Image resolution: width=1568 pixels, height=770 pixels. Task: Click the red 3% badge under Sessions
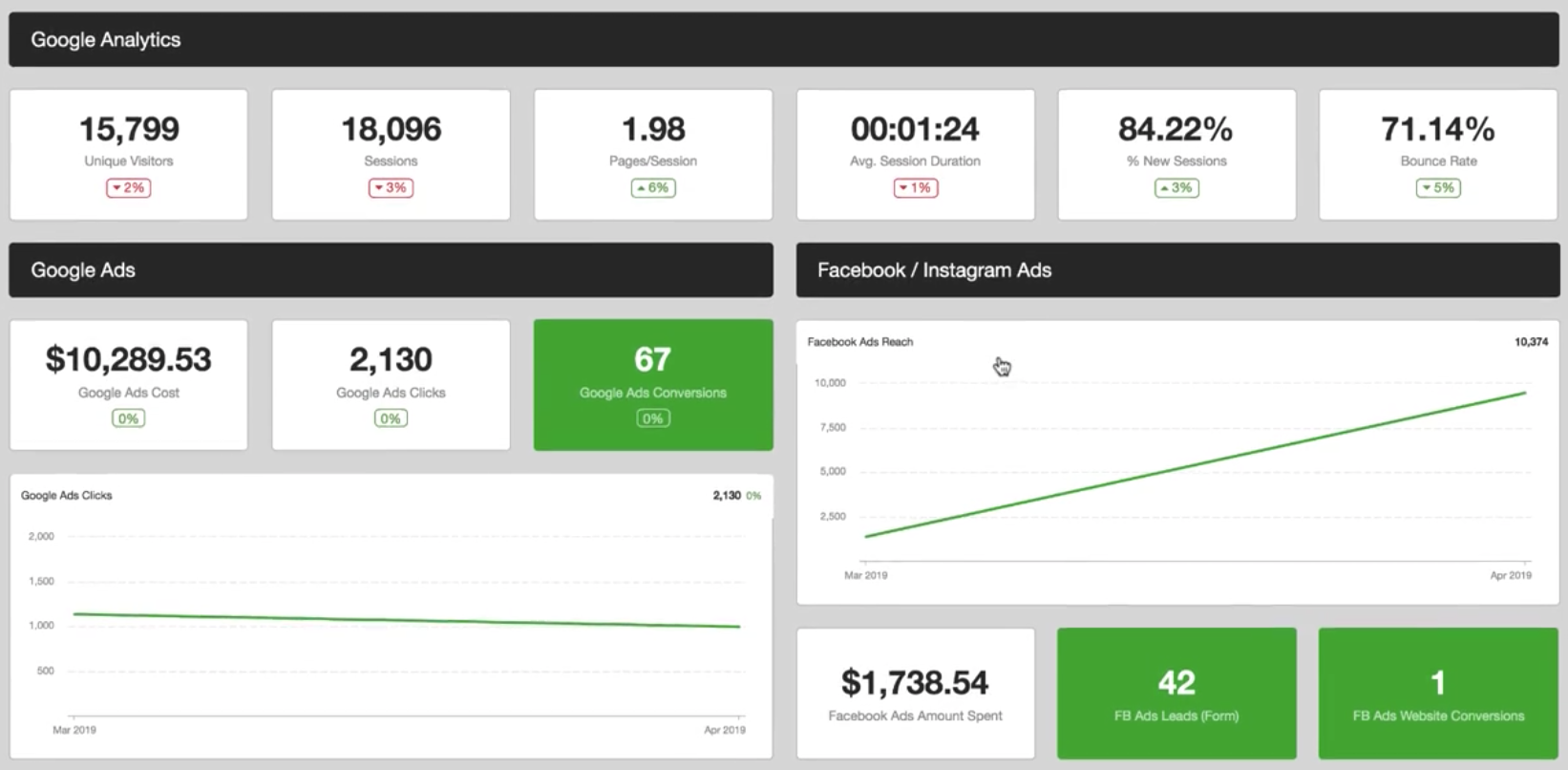[x=391, y=188]
